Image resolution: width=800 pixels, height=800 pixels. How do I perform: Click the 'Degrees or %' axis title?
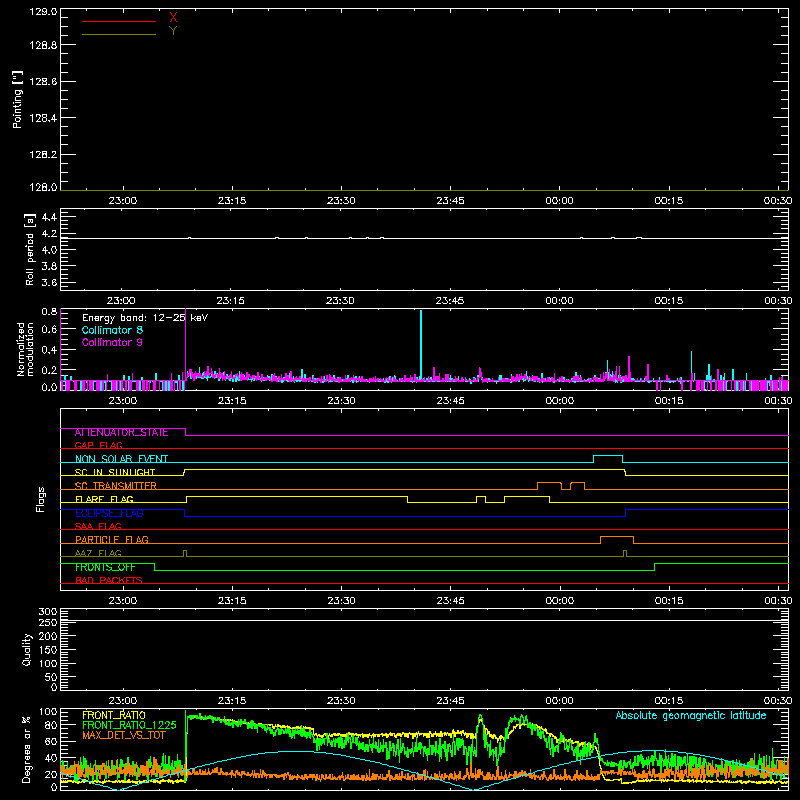point(27,750)
